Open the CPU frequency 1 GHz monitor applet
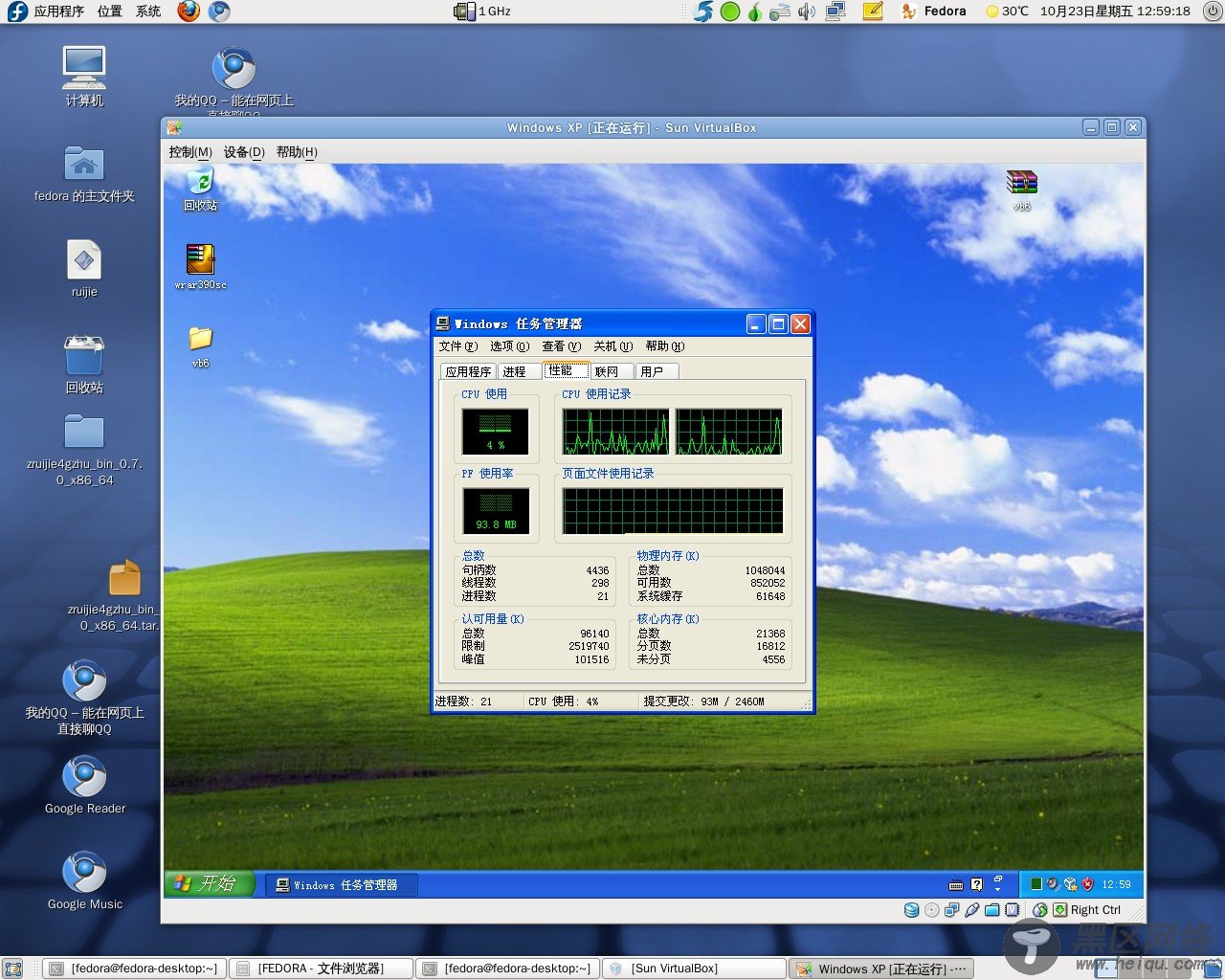Viewport: 1225px width, 980px height. click(x=483, y=11)
